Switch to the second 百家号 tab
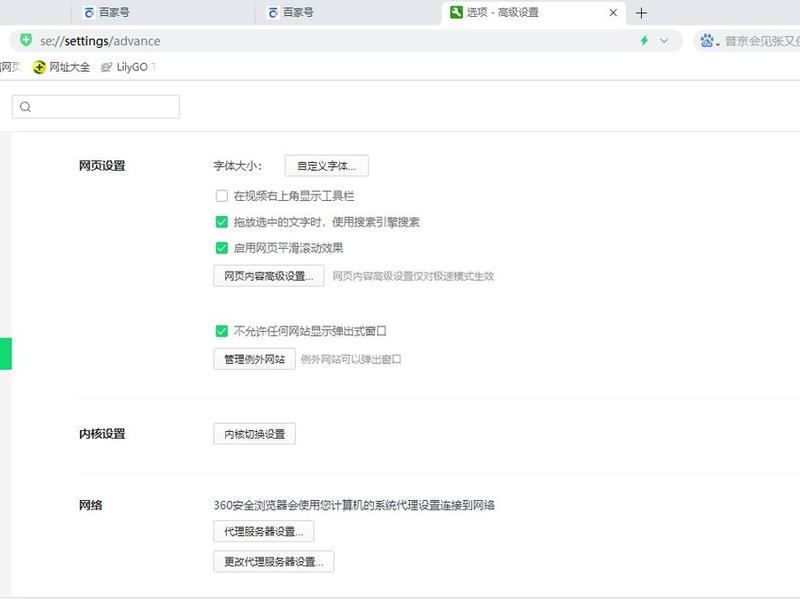The height and width of the screenshot is (600, 800). tap(347, 13)
